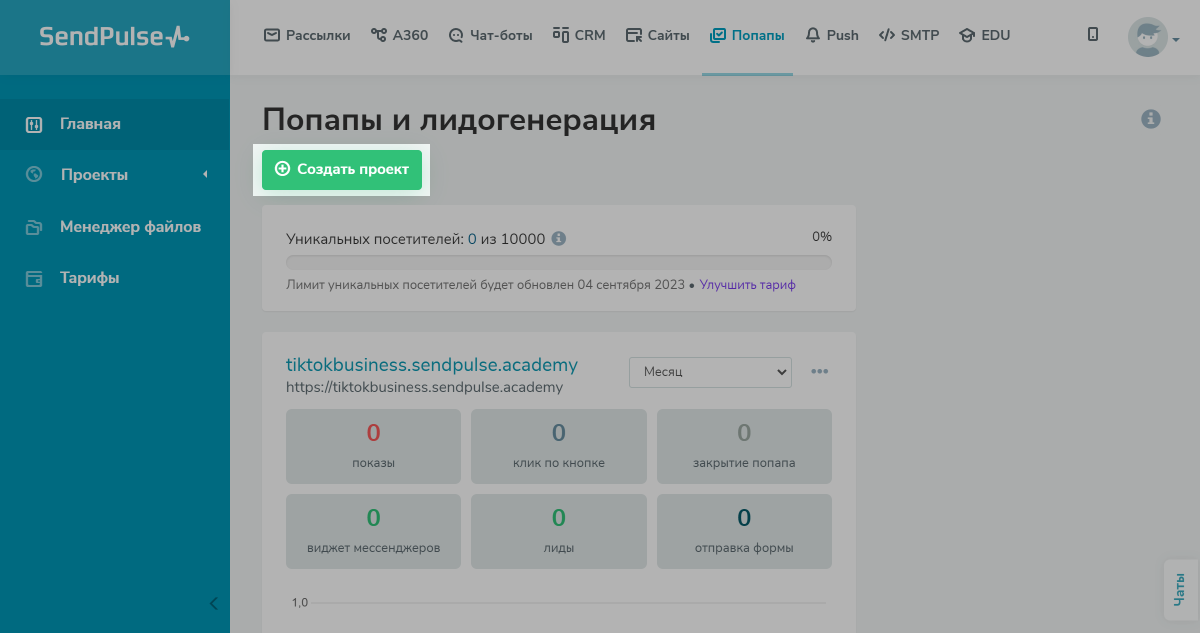Image resolution: width=1200 pixels, height=633 pixels.
Task: Open the user avatar account menu
Action: pos(1153,38)
